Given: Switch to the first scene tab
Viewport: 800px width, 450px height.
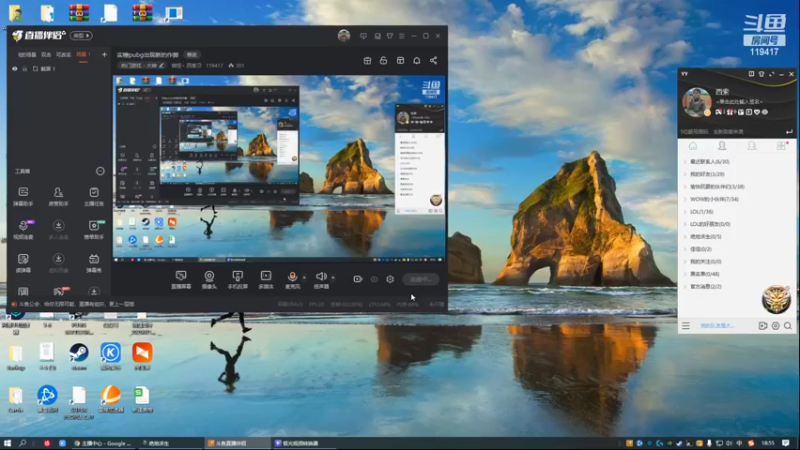Looking at the screenshot, I should tap(27, 55).
